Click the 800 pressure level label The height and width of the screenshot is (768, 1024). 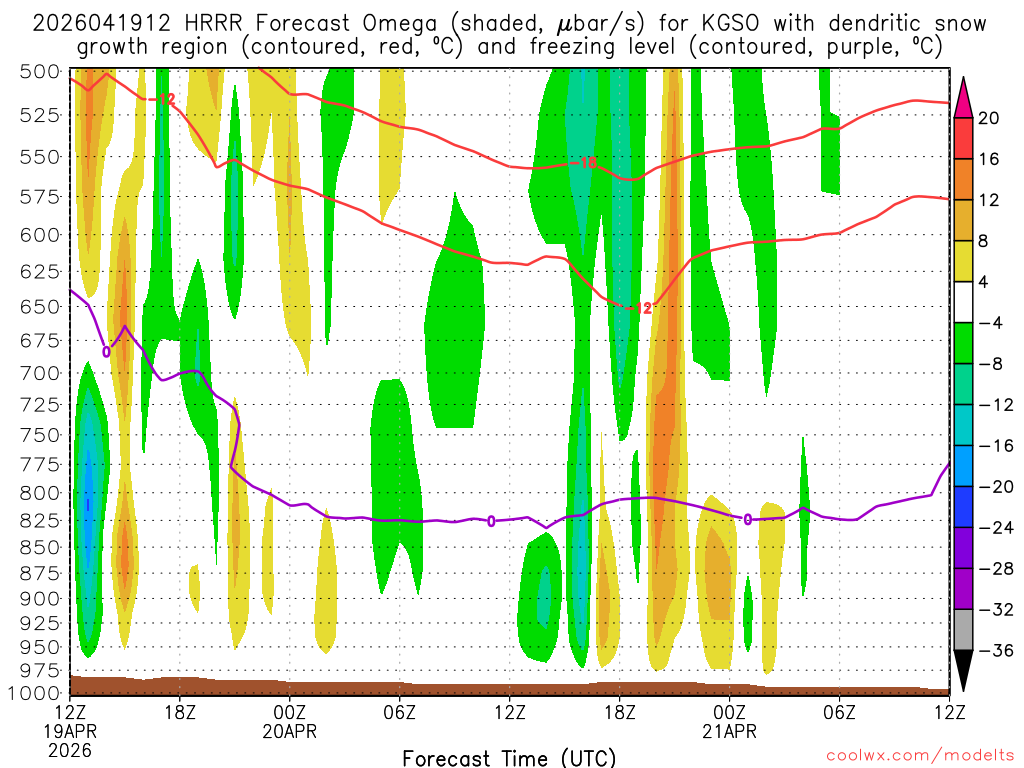click(40, 493)
